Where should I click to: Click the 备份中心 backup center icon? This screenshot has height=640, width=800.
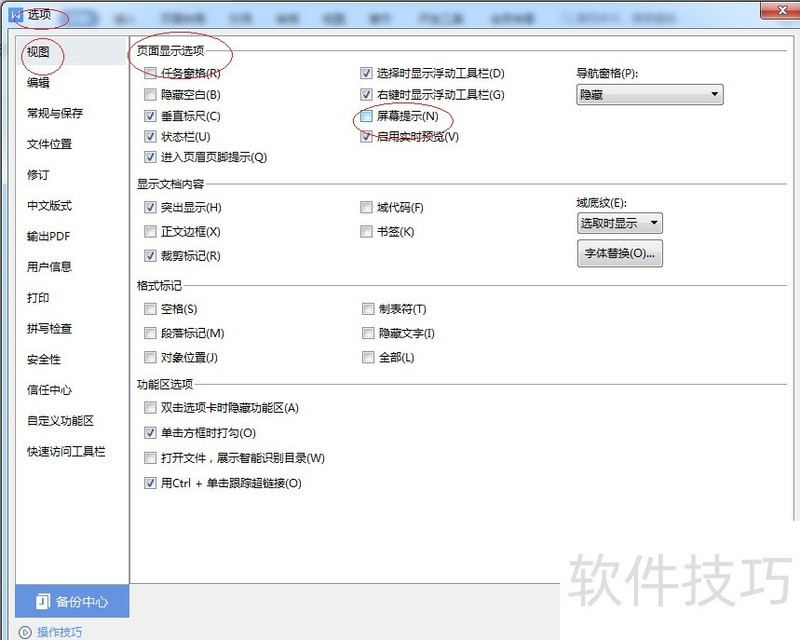pos(43,601)
